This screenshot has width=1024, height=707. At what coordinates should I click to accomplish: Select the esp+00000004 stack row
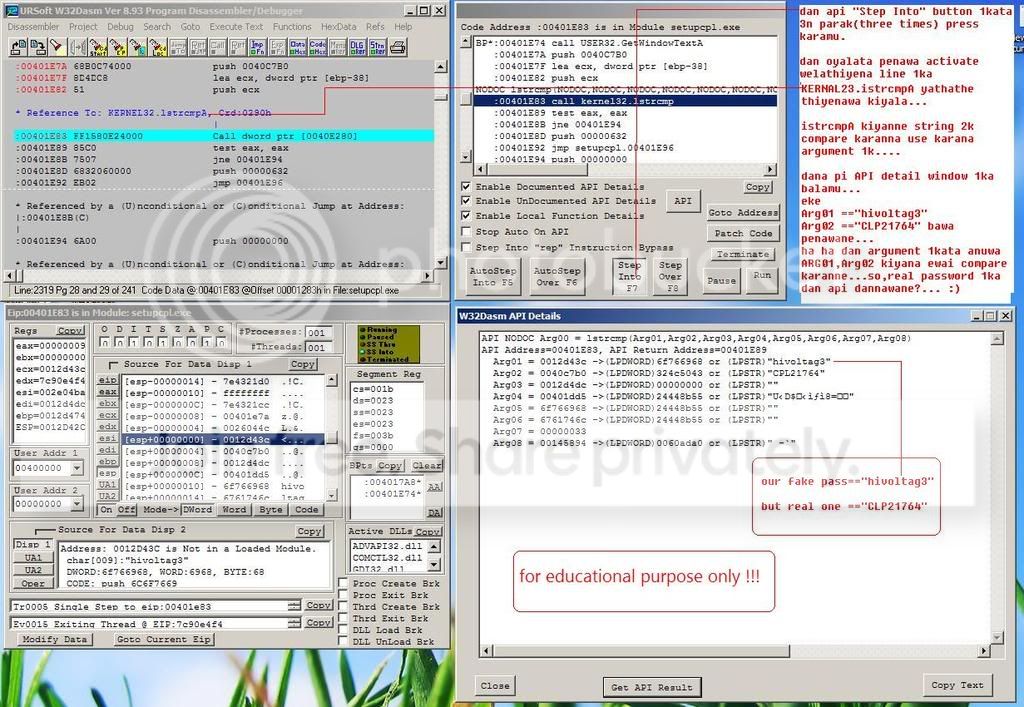223,451
